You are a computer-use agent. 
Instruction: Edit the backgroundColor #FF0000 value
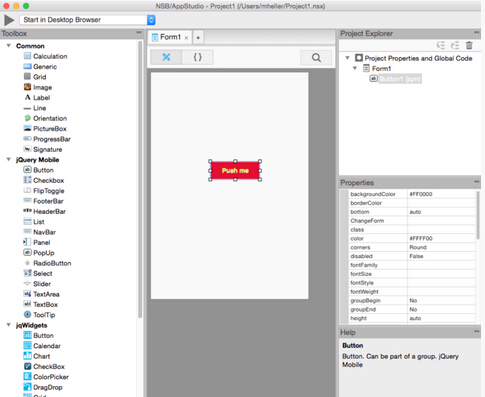tap(441, 194)
